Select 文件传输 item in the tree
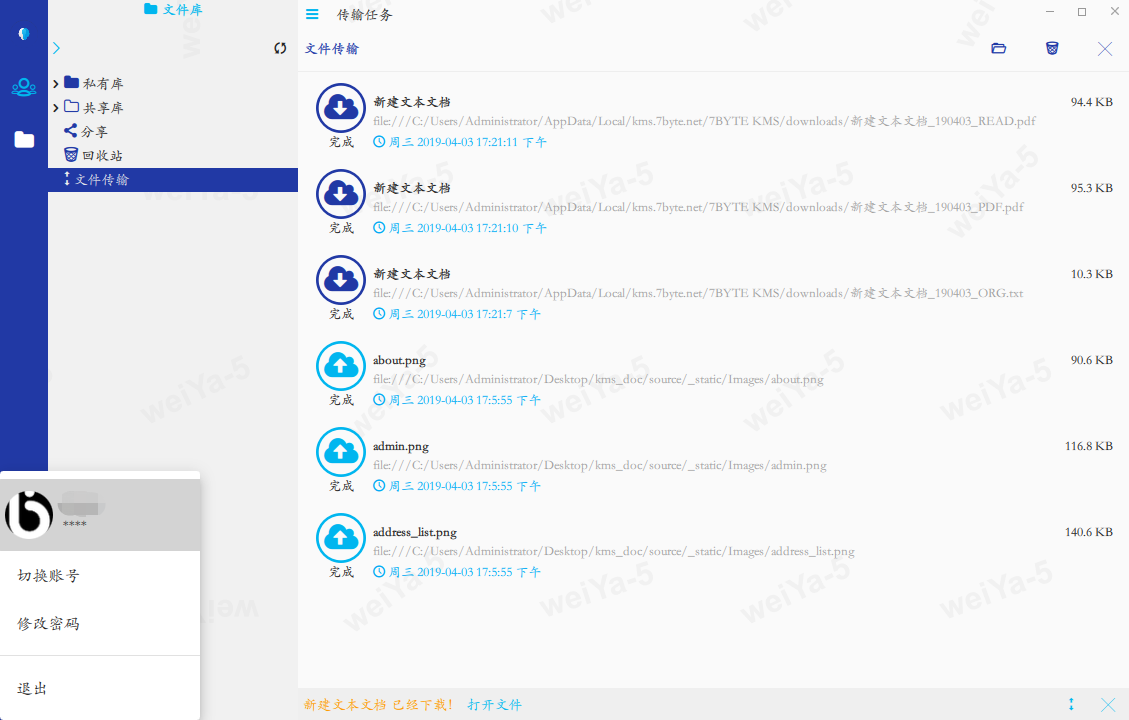The width and height of the screenshot is (1129, 720). [x=173, y=179]
